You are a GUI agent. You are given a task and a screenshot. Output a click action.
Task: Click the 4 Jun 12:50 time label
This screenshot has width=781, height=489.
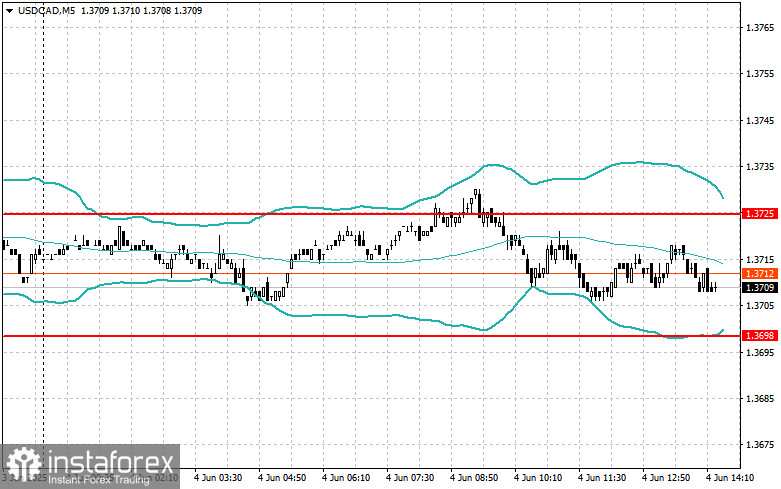pos(666,478)
